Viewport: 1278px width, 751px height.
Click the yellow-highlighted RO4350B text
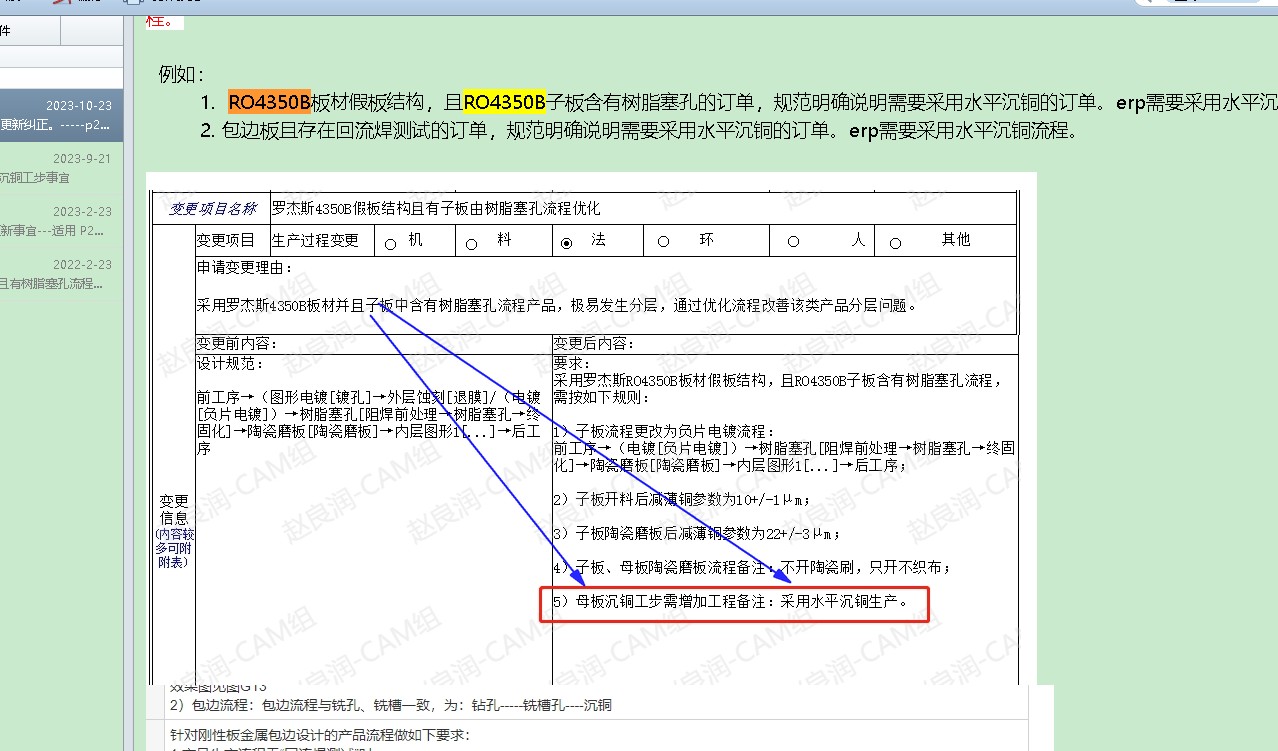coord(504,102)
